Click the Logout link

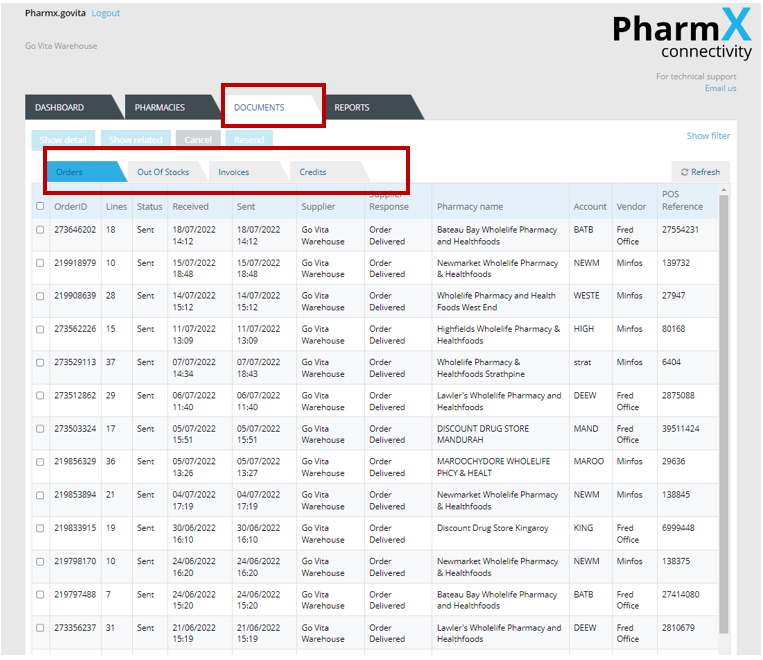[105, 13]
